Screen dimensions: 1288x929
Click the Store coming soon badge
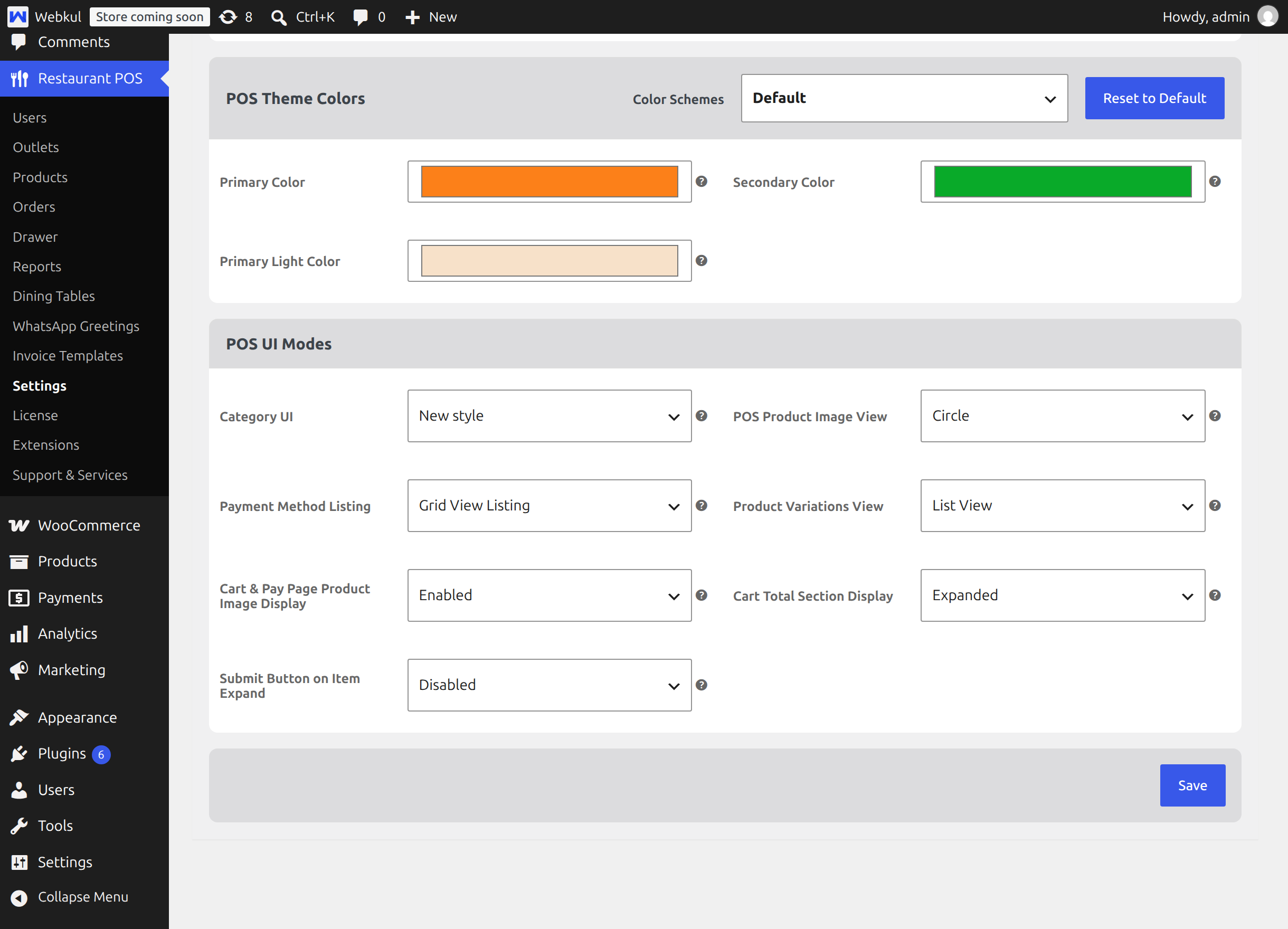[149, 17]
